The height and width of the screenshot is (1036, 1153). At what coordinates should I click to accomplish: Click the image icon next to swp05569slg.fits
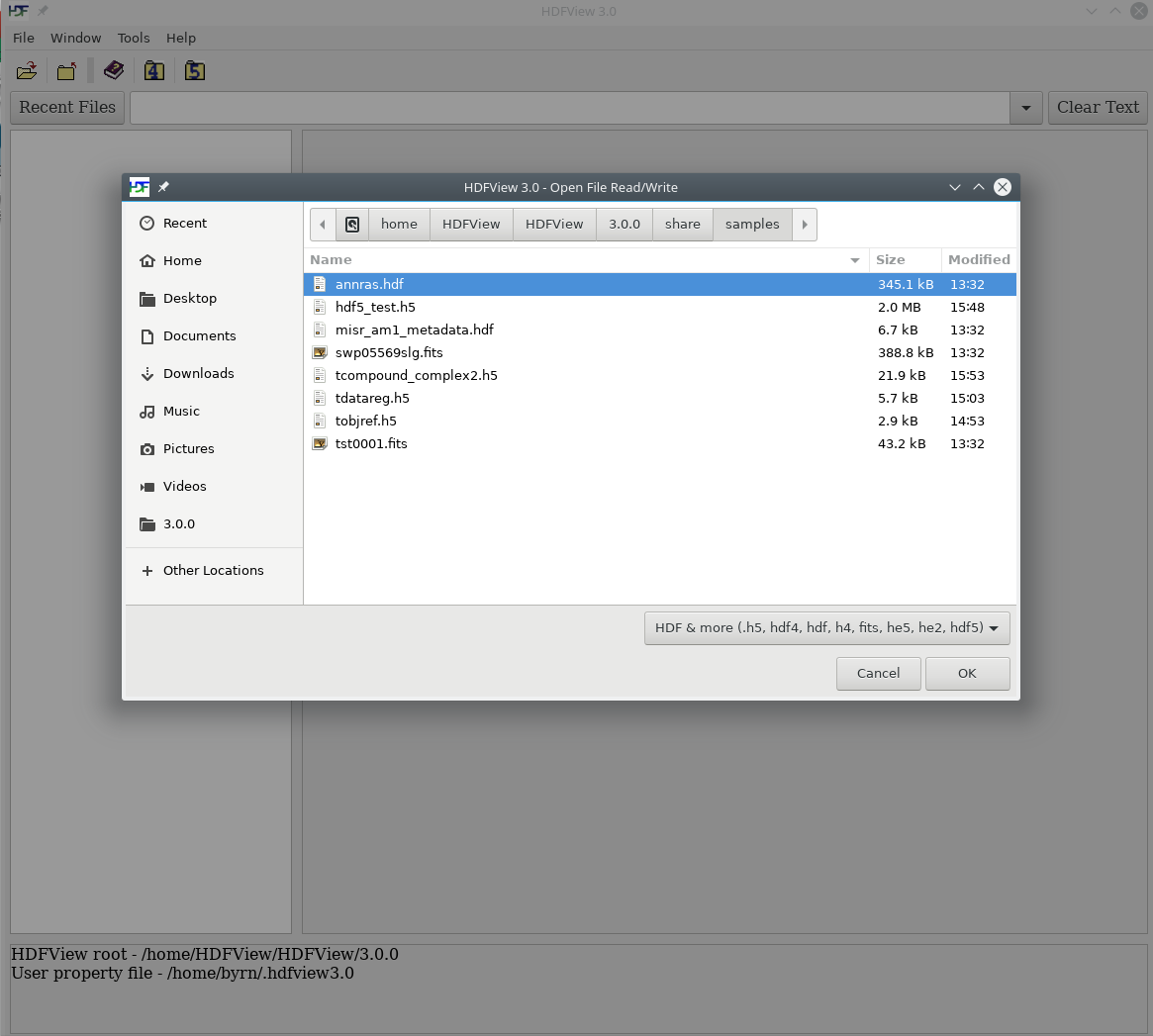pyautogui.click(x=319, y=352)
